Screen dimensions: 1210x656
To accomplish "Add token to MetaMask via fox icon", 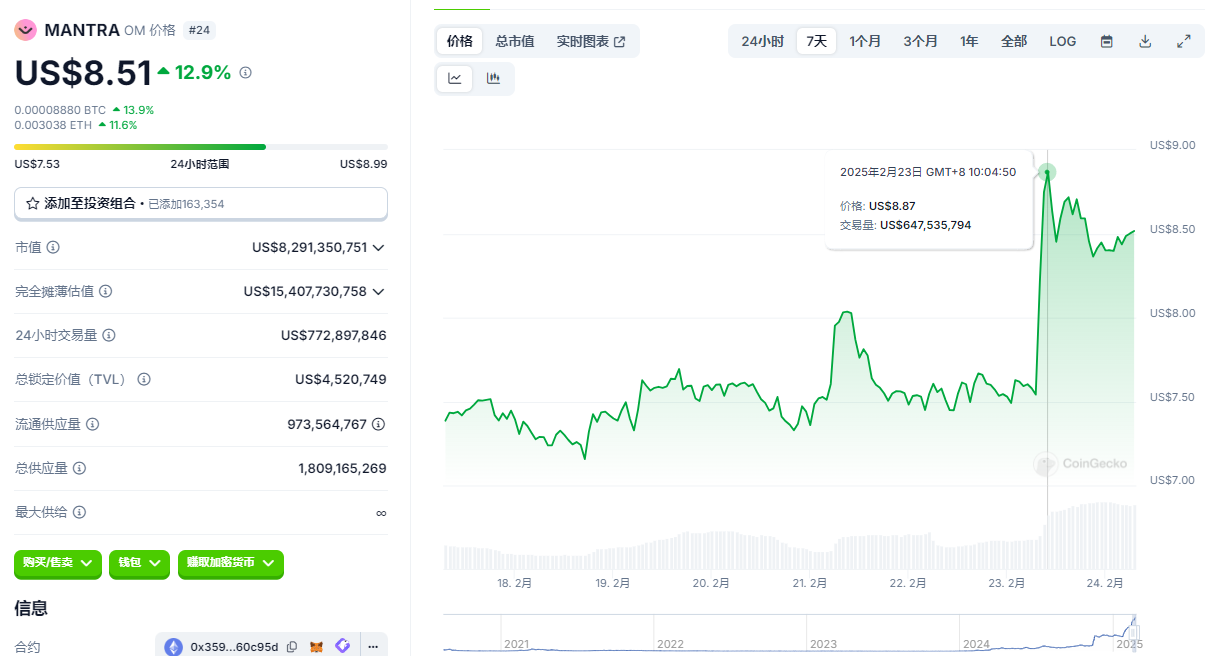I will click(x=317, y=647).
